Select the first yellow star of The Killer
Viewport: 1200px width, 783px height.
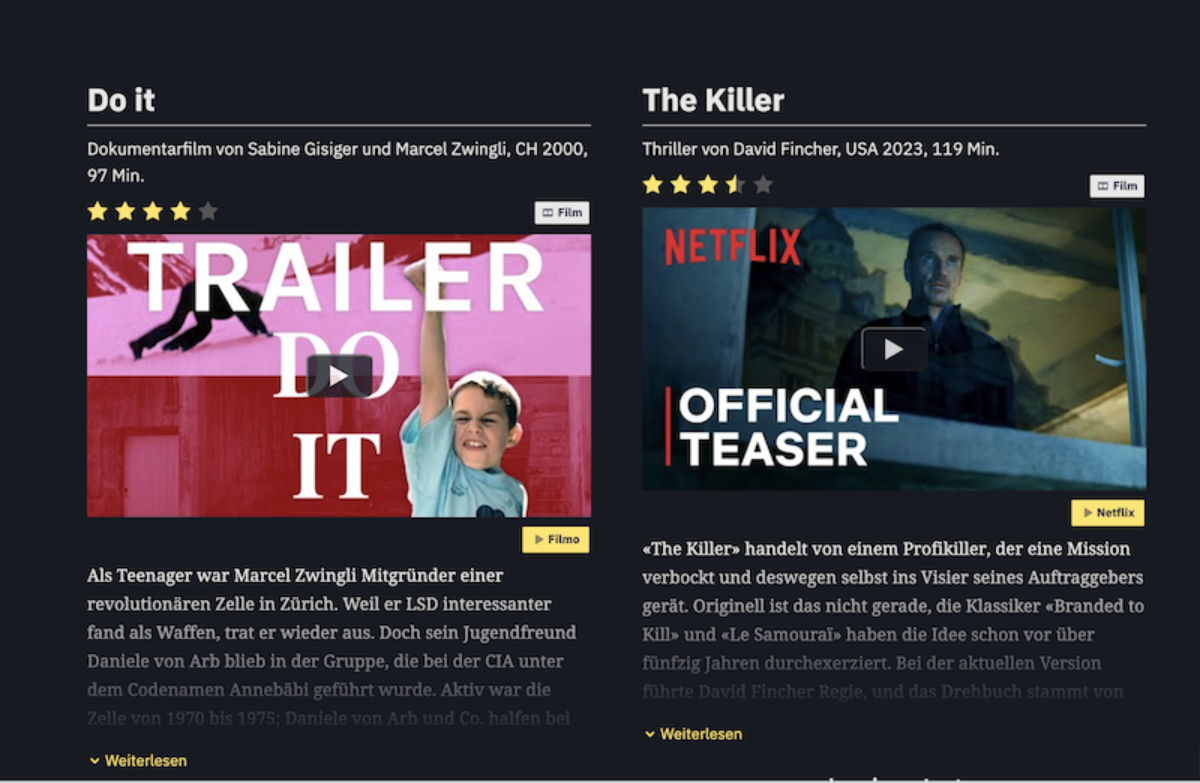pos(652,184)
